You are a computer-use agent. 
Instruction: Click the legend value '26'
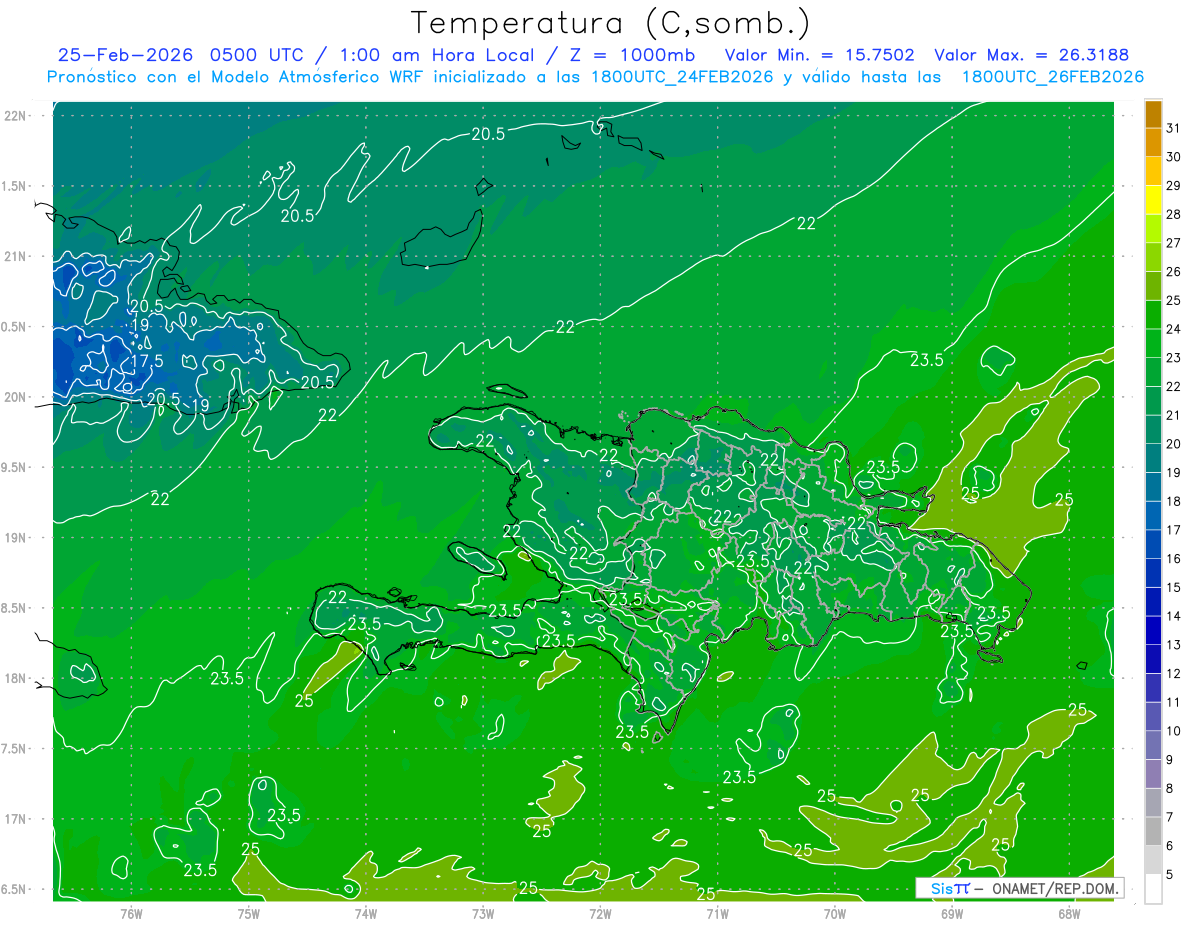click(x=1174, y=272)
